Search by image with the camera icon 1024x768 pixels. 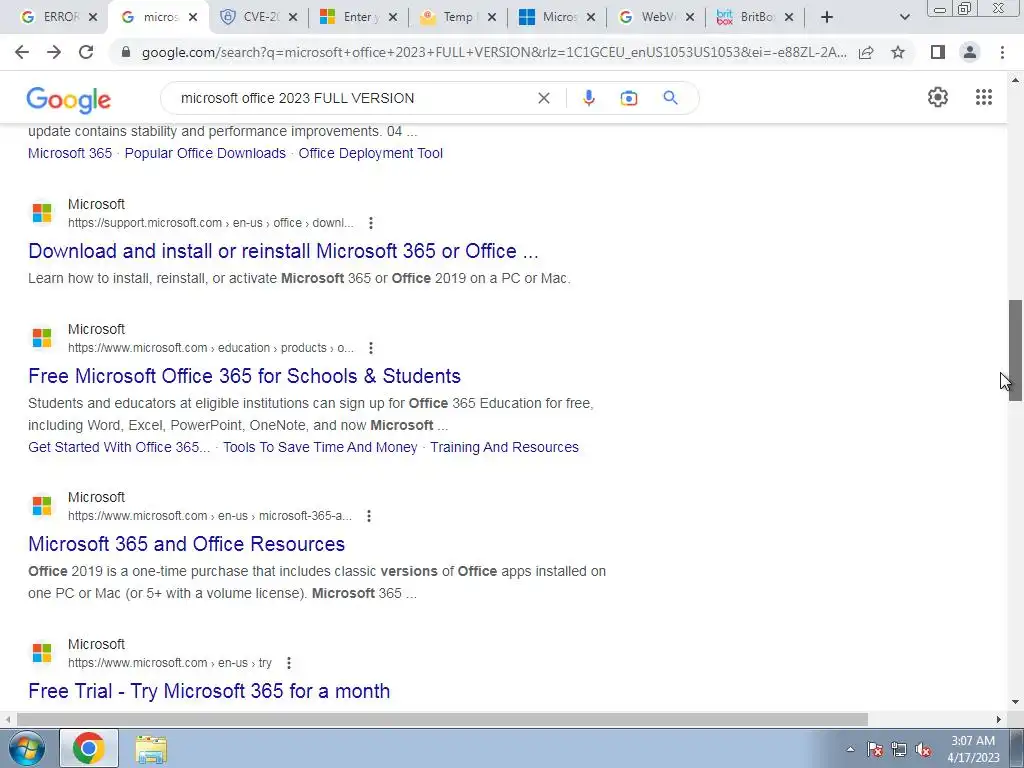click(x=629, y=98)
